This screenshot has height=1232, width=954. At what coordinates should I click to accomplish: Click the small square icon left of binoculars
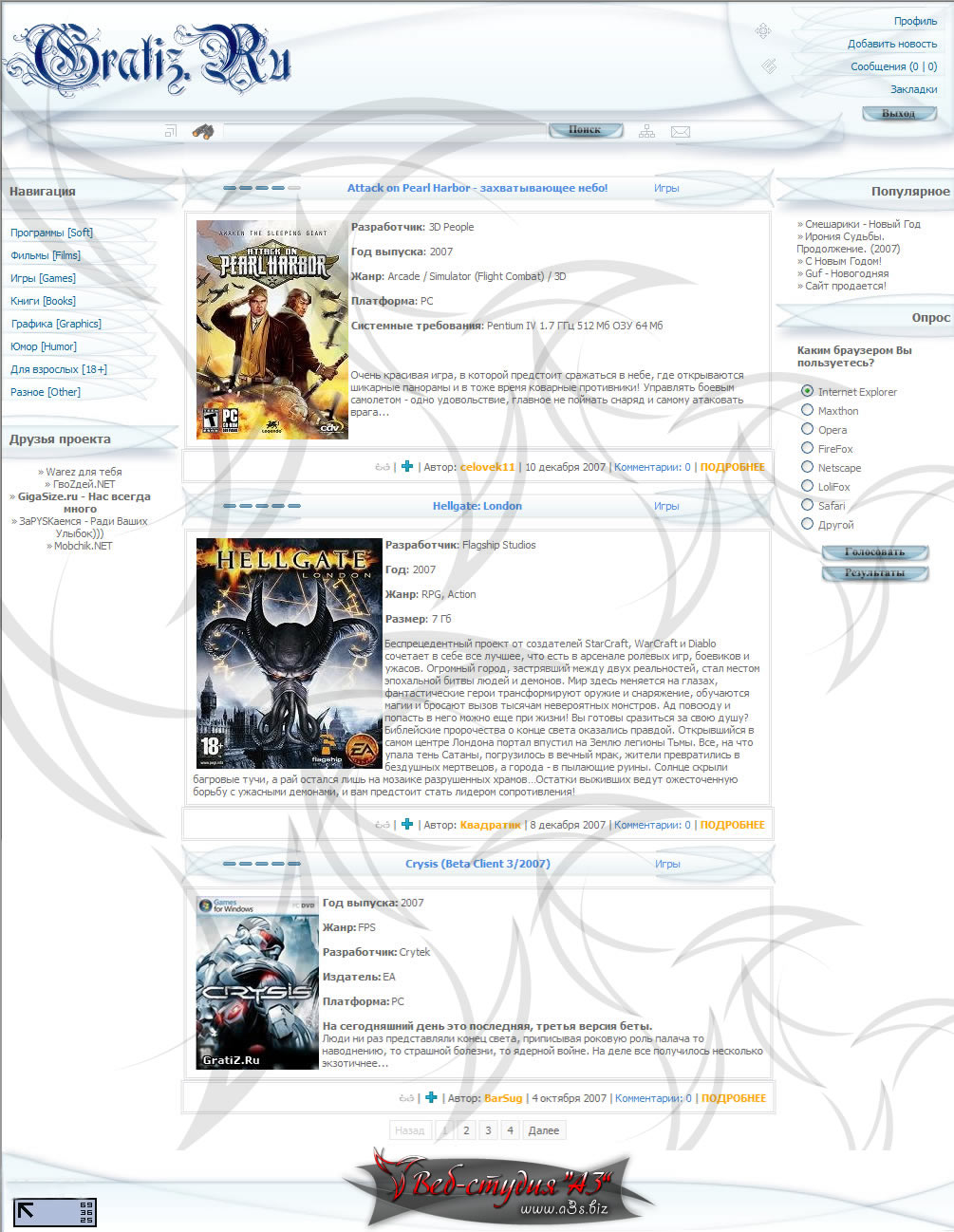coord(171,131)
